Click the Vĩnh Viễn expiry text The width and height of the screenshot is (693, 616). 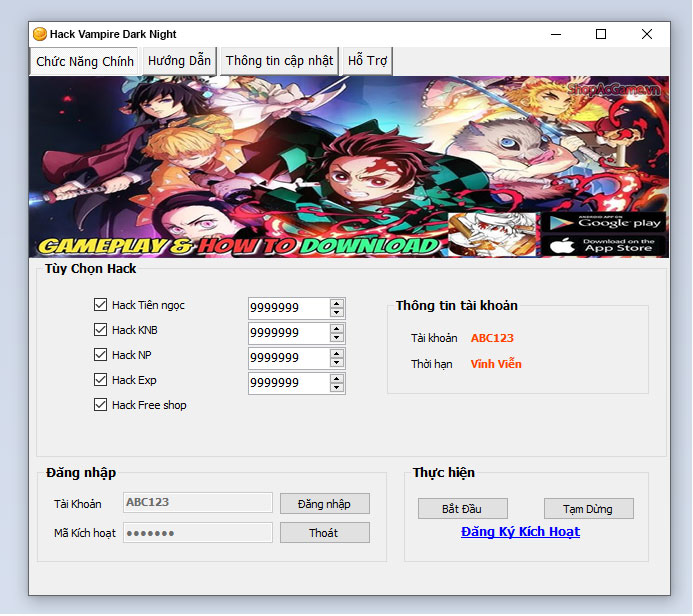pyautogui.click(x=496, y=364)
